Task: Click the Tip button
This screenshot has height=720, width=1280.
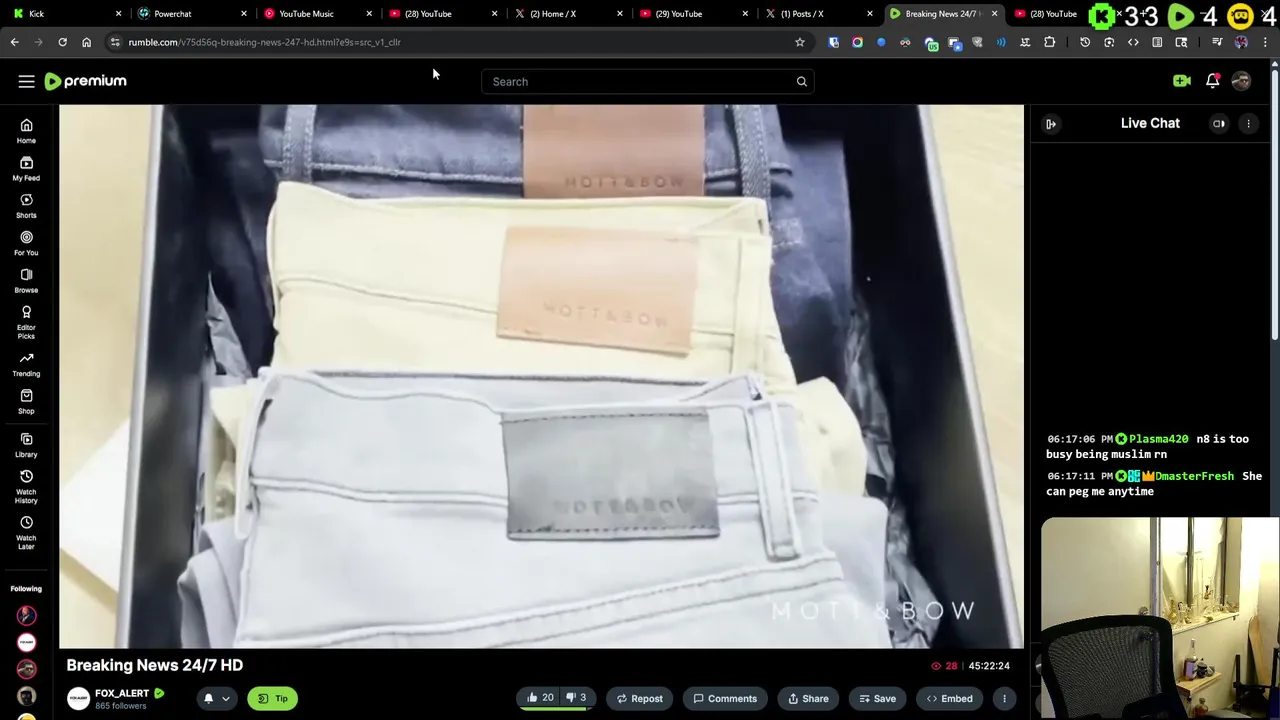Action: point(272,699)
